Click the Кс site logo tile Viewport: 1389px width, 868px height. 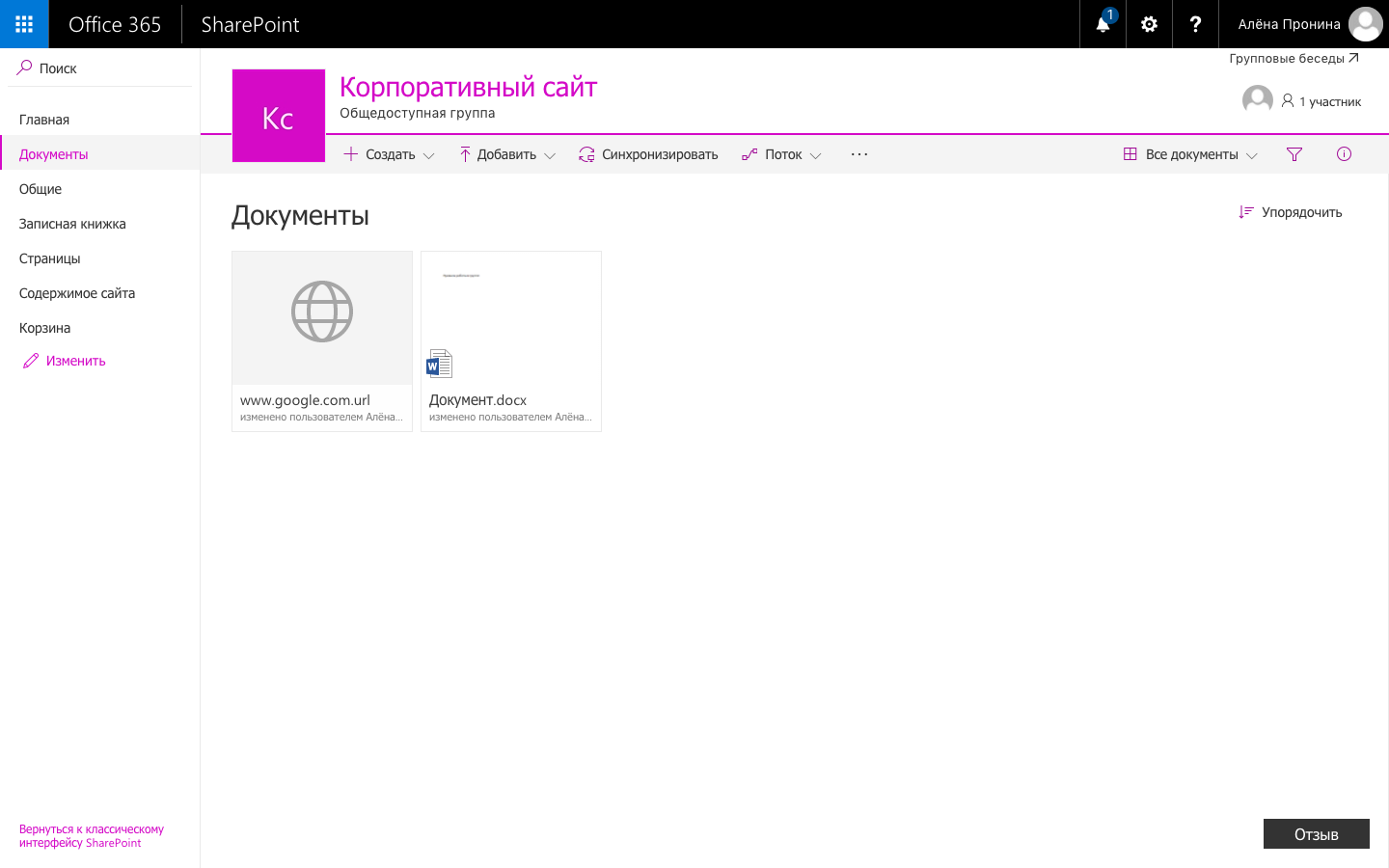(278, 115)
